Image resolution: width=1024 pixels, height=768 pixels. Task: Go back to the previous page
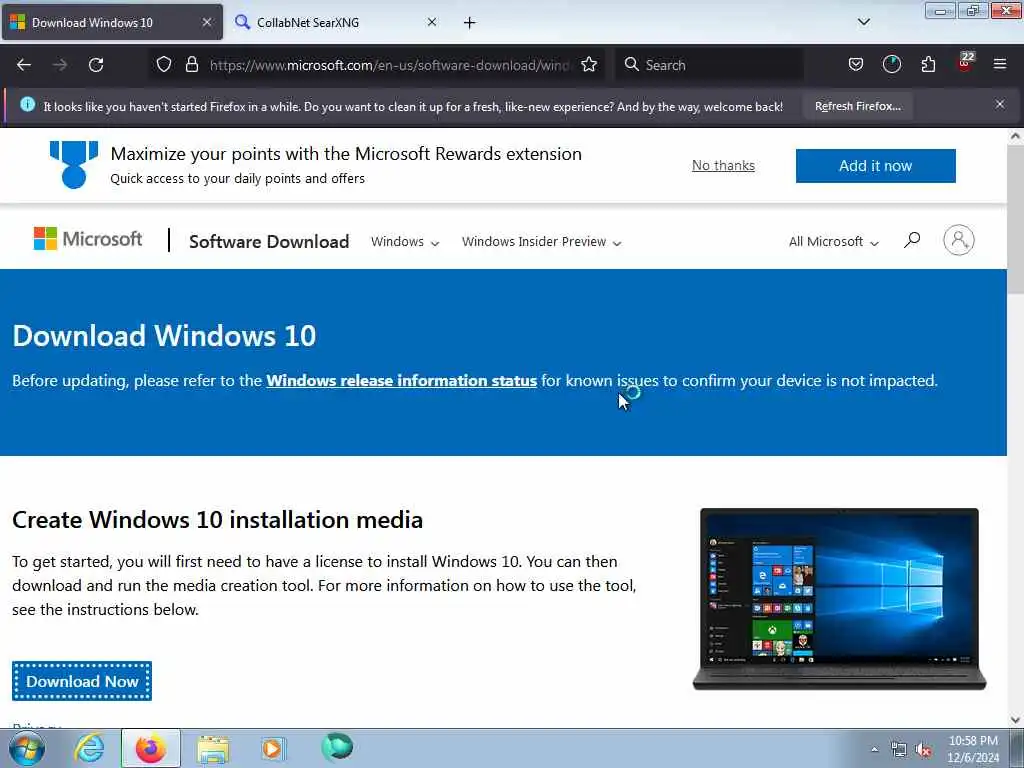point(24,65)
